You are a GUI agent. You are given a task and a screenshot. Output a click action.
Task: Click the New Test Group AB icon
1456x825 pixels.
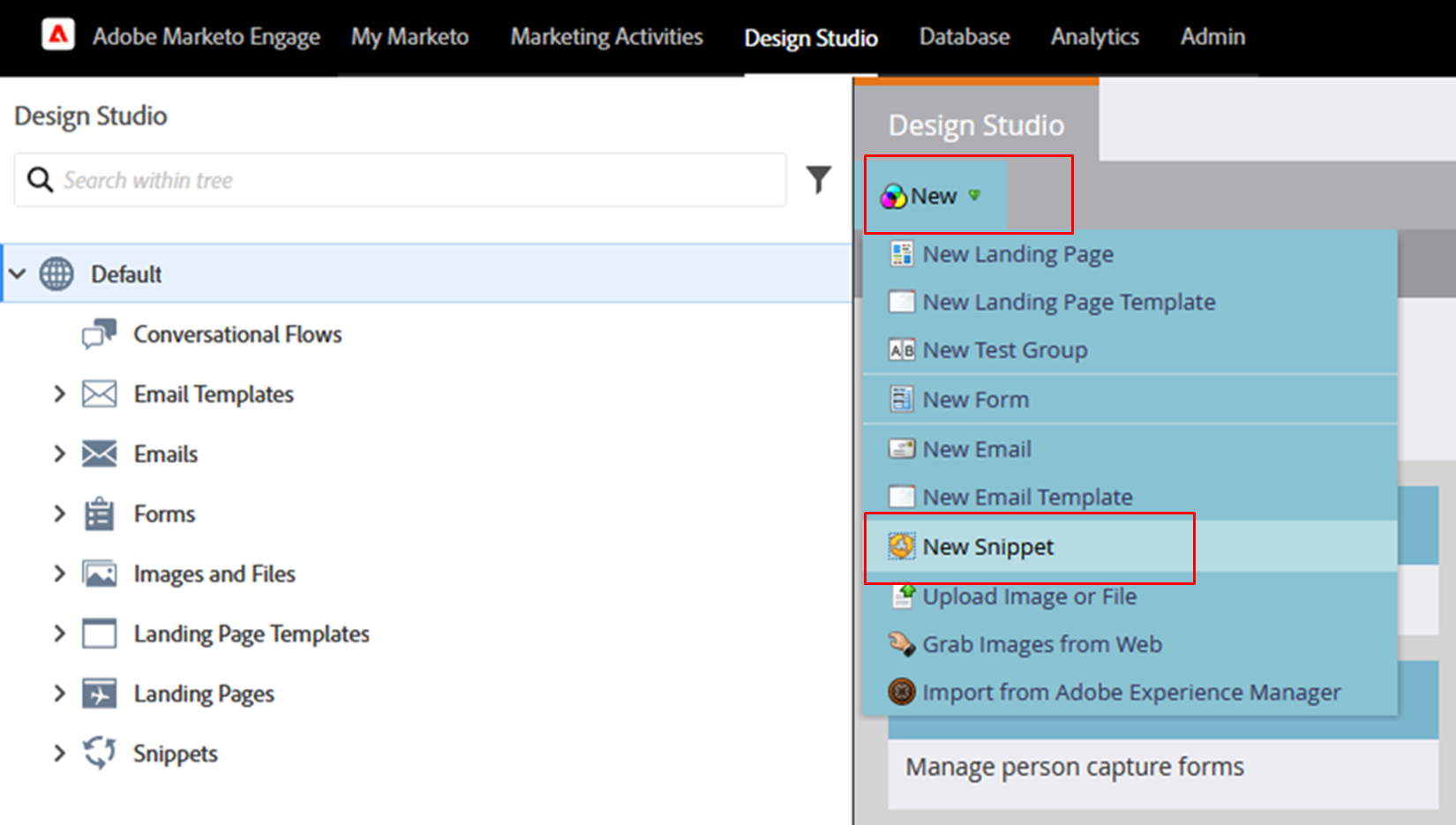[x=901, y=350]
